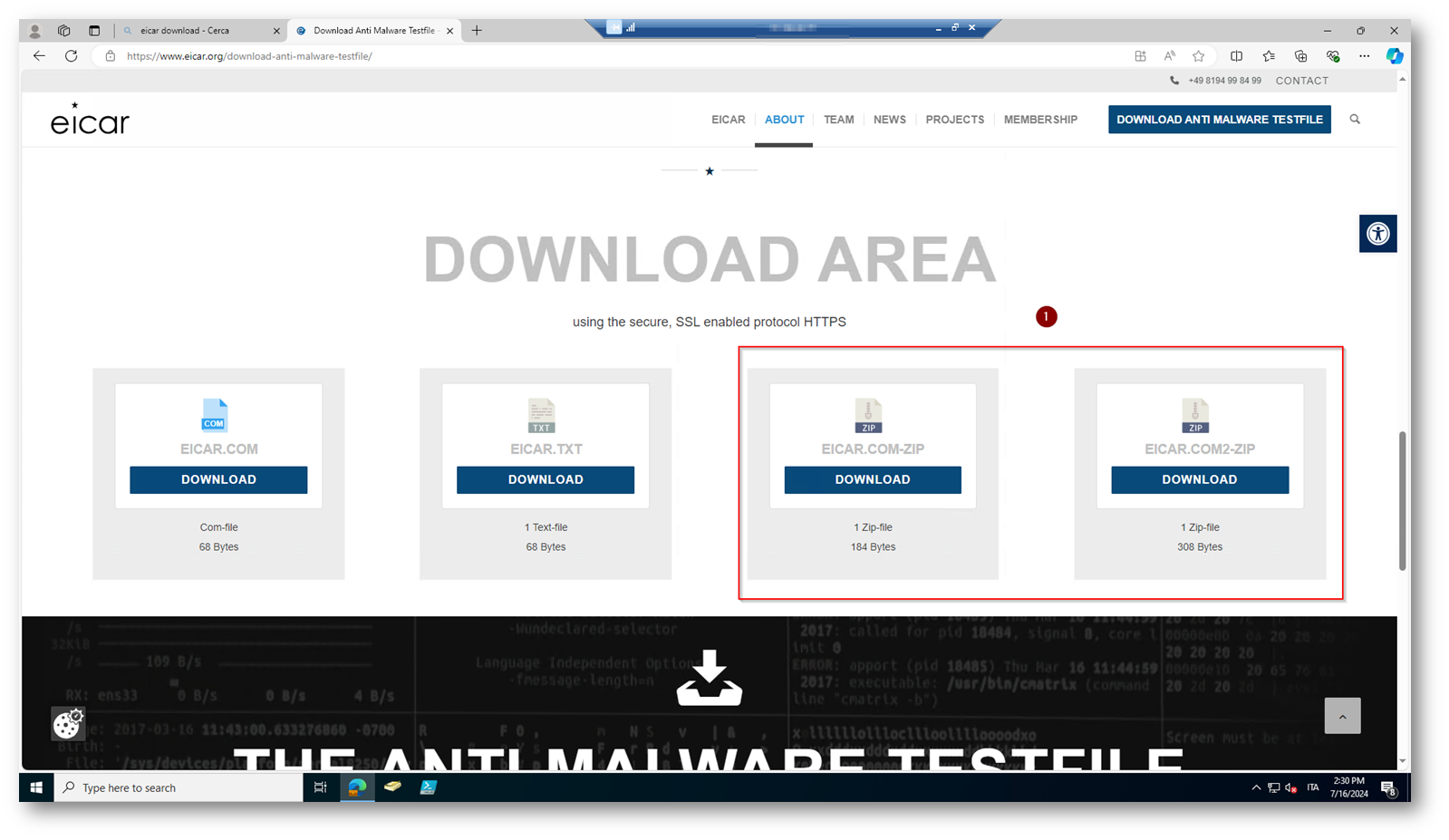
Task: View site info via the lock icon
Action: [111, 56]
